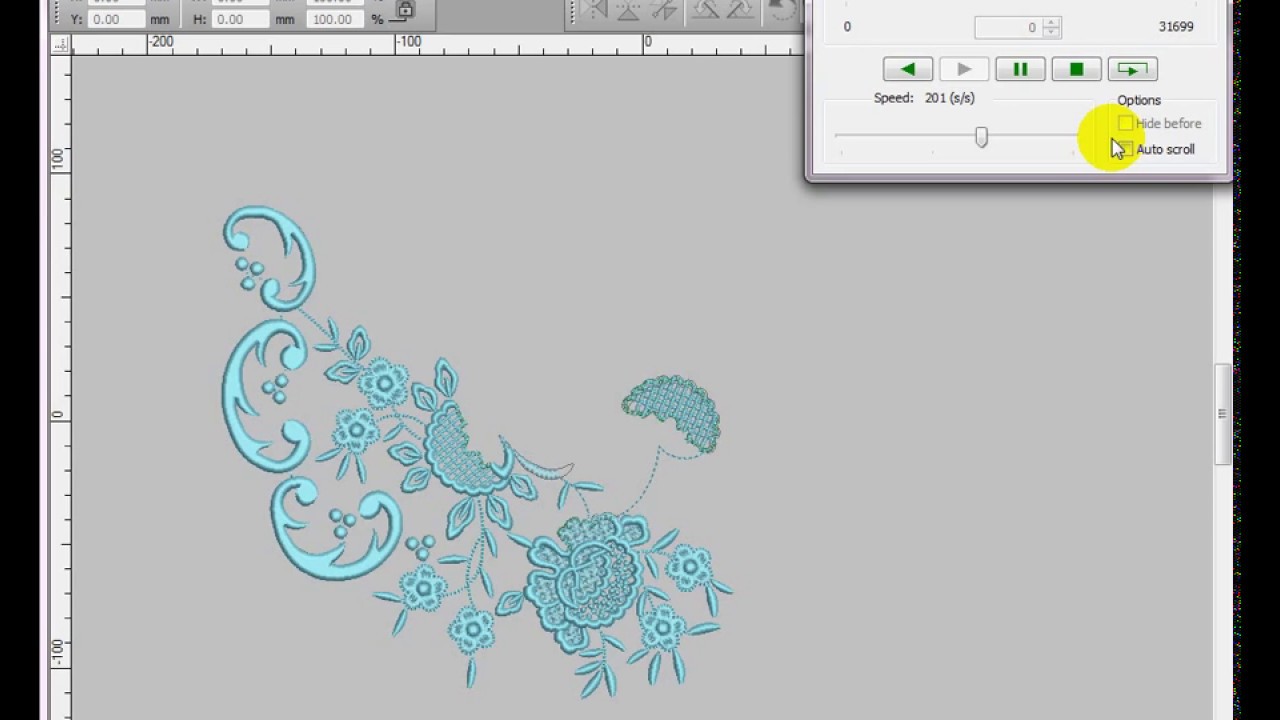Click the Y position field
1280x720 pixels.
(116, 19)
